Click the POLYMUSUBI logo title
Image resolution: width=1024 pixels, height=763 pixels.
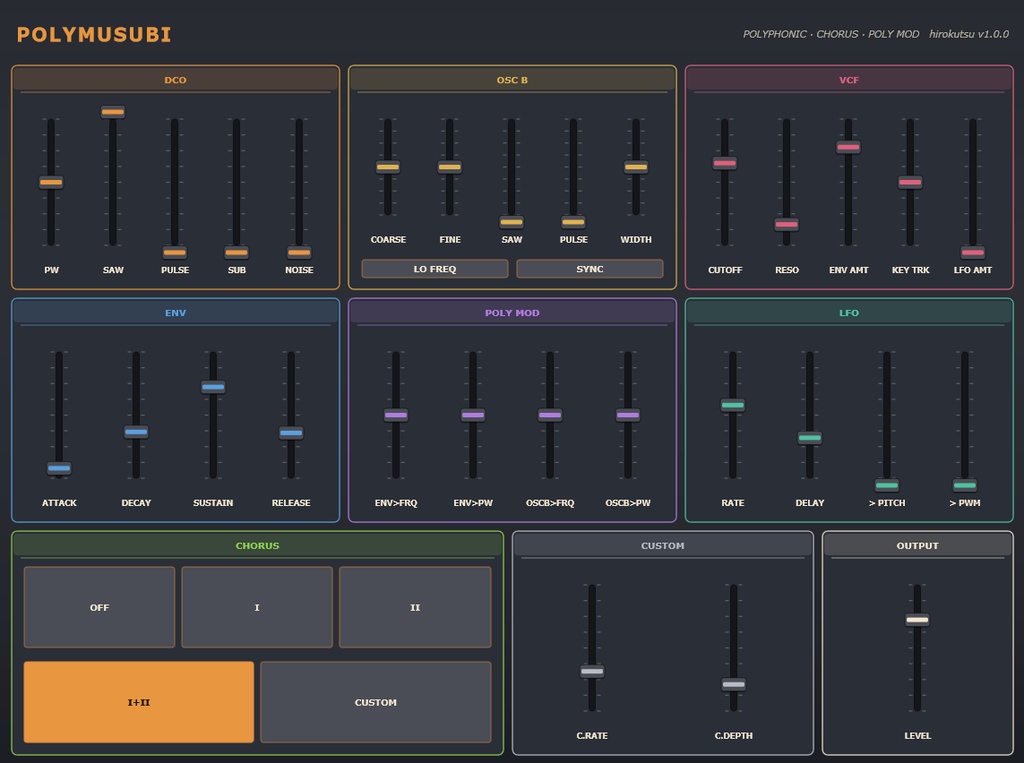(94, 35)
